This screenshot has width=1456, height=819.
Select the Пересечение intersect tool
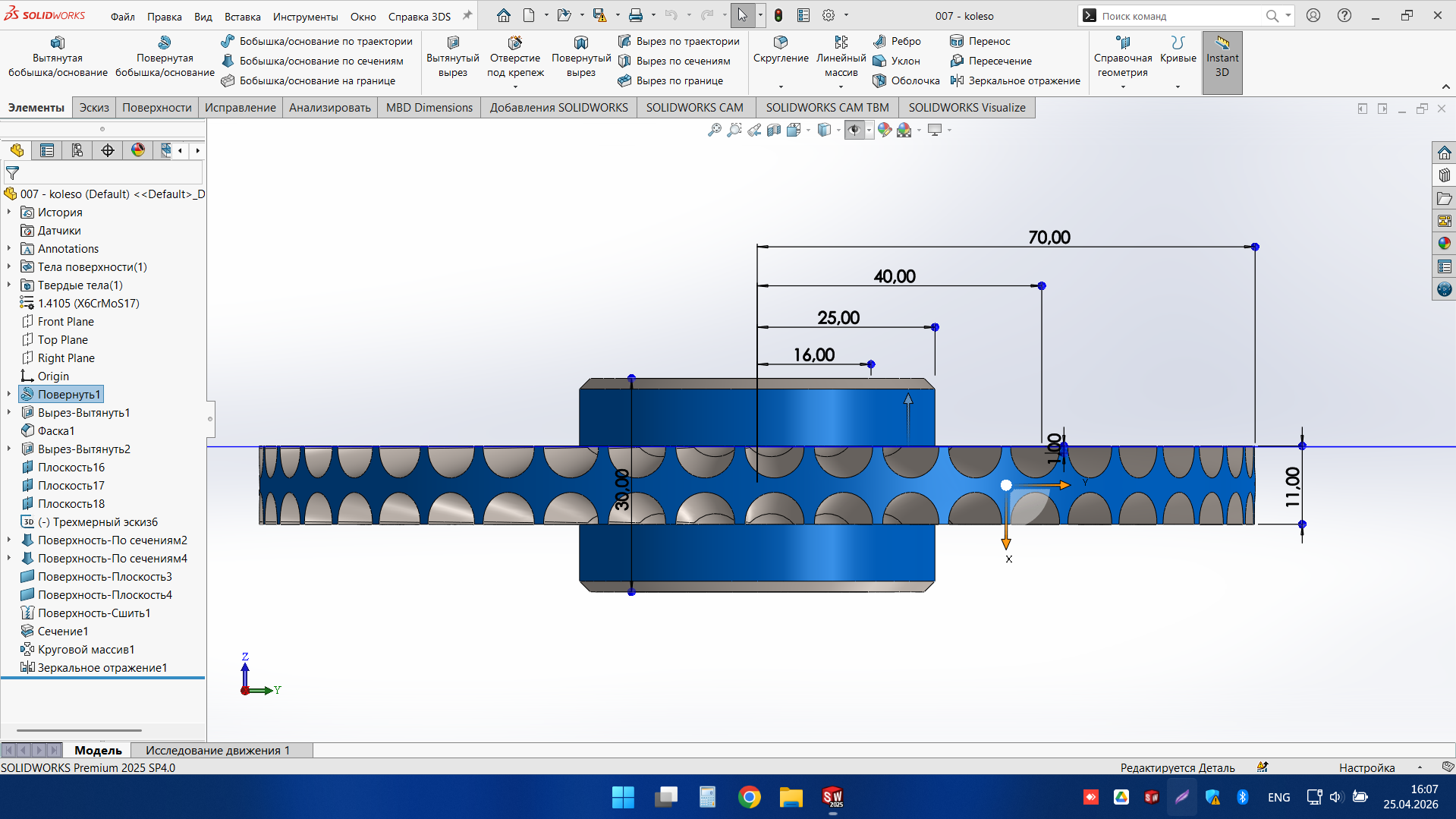pyautogui.click(x=991, y=61)
